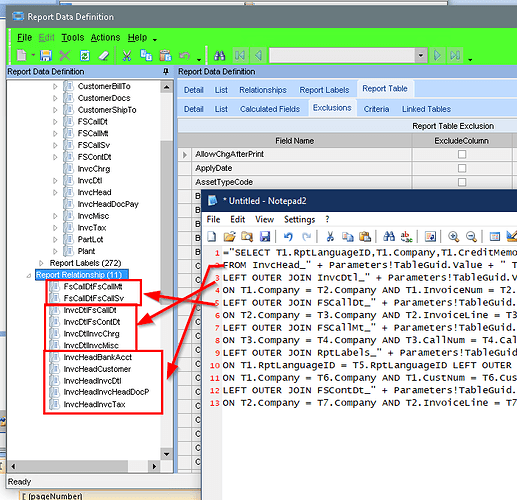Expand the Report Labels (272) node
The width and height of the screenshot is (517, 500).
click(41, 263)
